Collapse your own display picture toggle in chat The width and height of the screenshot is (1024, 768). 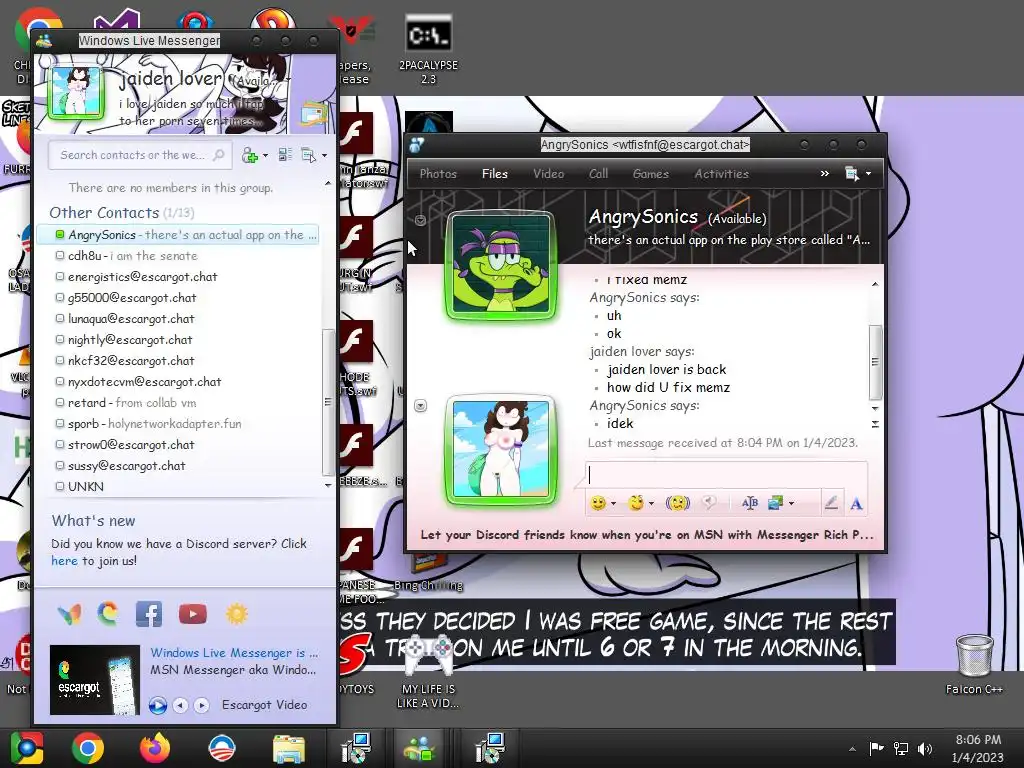coord(421,406)
